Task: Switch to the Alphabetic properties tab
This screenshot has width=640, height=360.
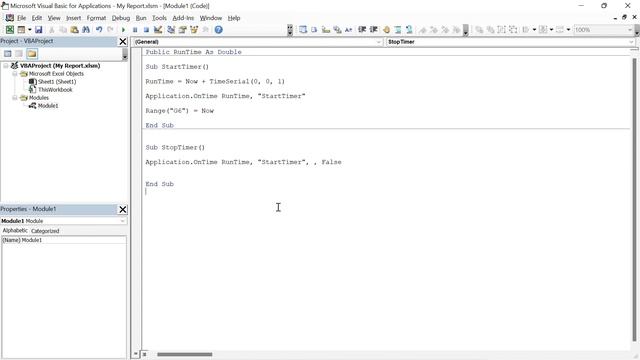Action: [x=15, y=231]
